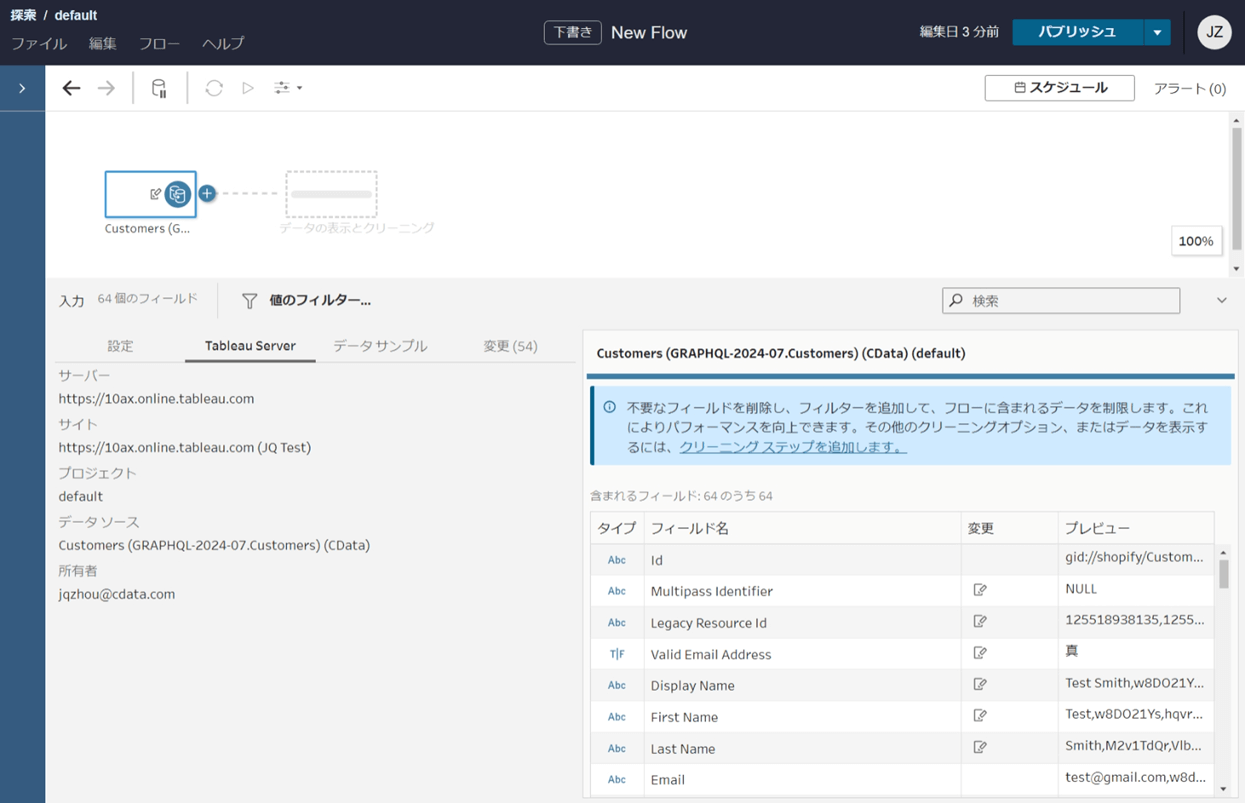1245x803 pixels.
Task: Click the add cleaning step link
Action: click(793, 447)
